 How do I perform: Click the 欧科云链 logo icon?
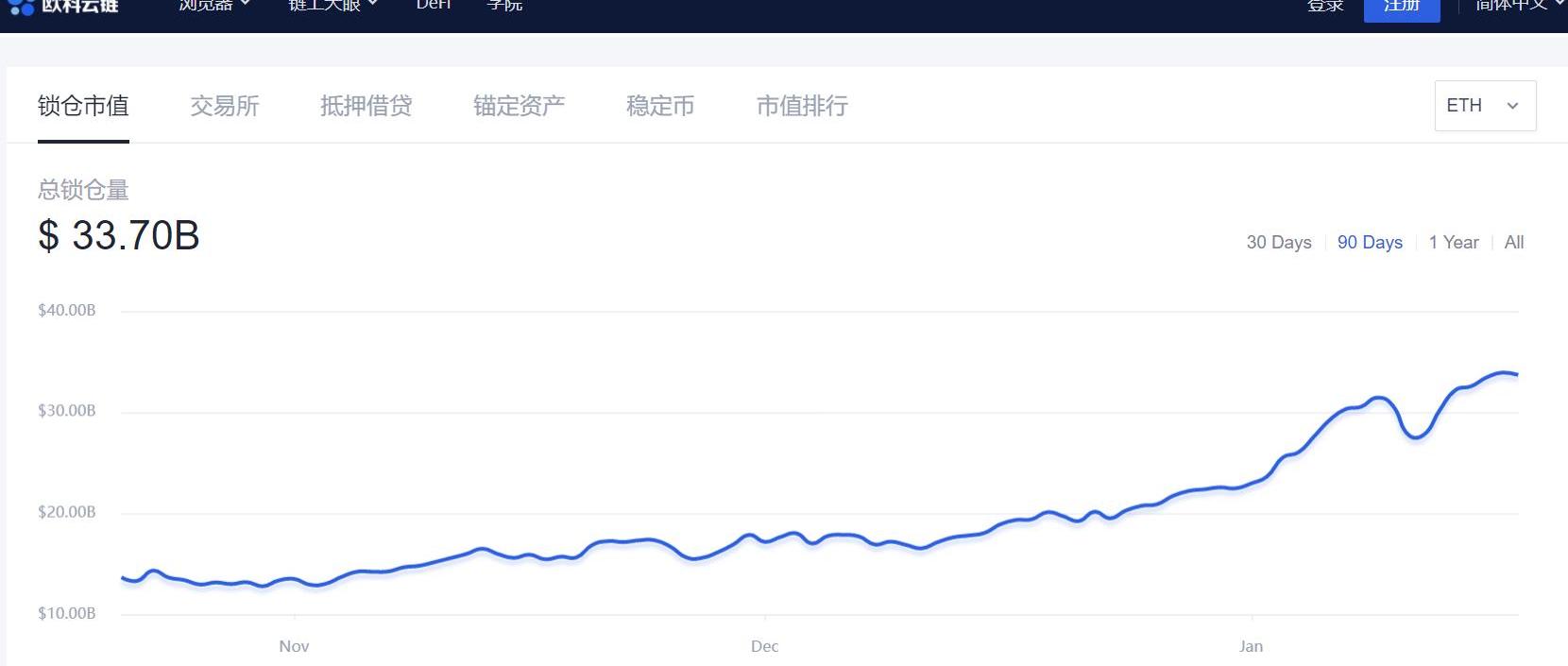pyautogui.click(x=21, y=7)
